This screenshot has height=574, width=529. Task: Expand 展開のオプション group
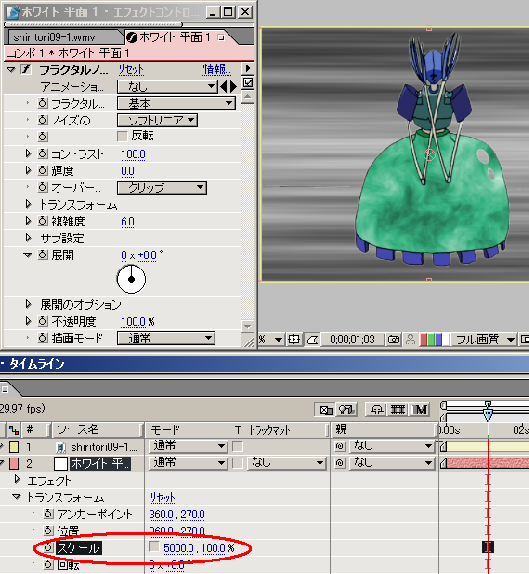point(28,303)
